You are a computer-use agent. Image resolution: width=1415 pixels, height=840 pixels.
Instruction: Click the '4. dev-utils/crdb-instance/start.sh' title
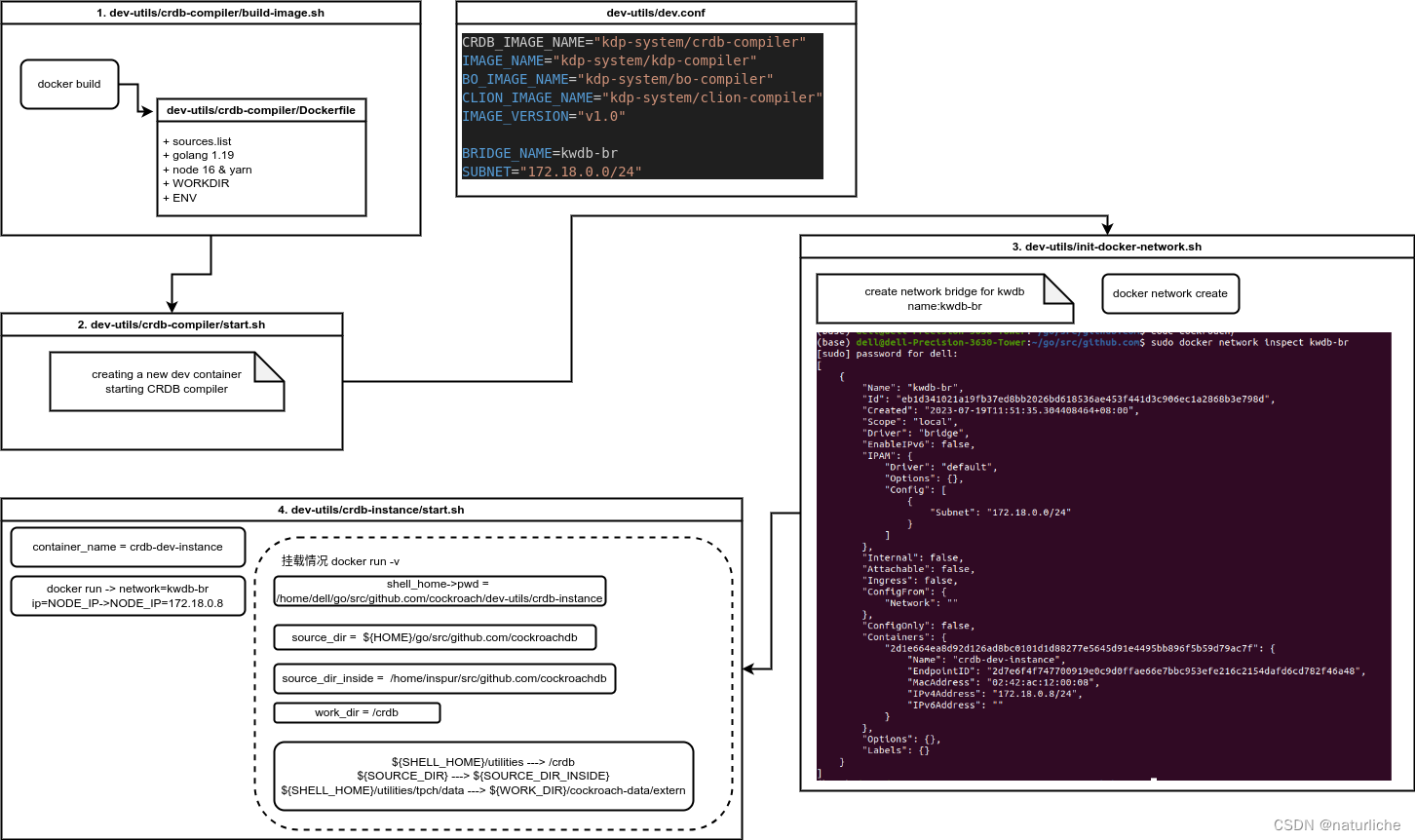tap(371, 510)
